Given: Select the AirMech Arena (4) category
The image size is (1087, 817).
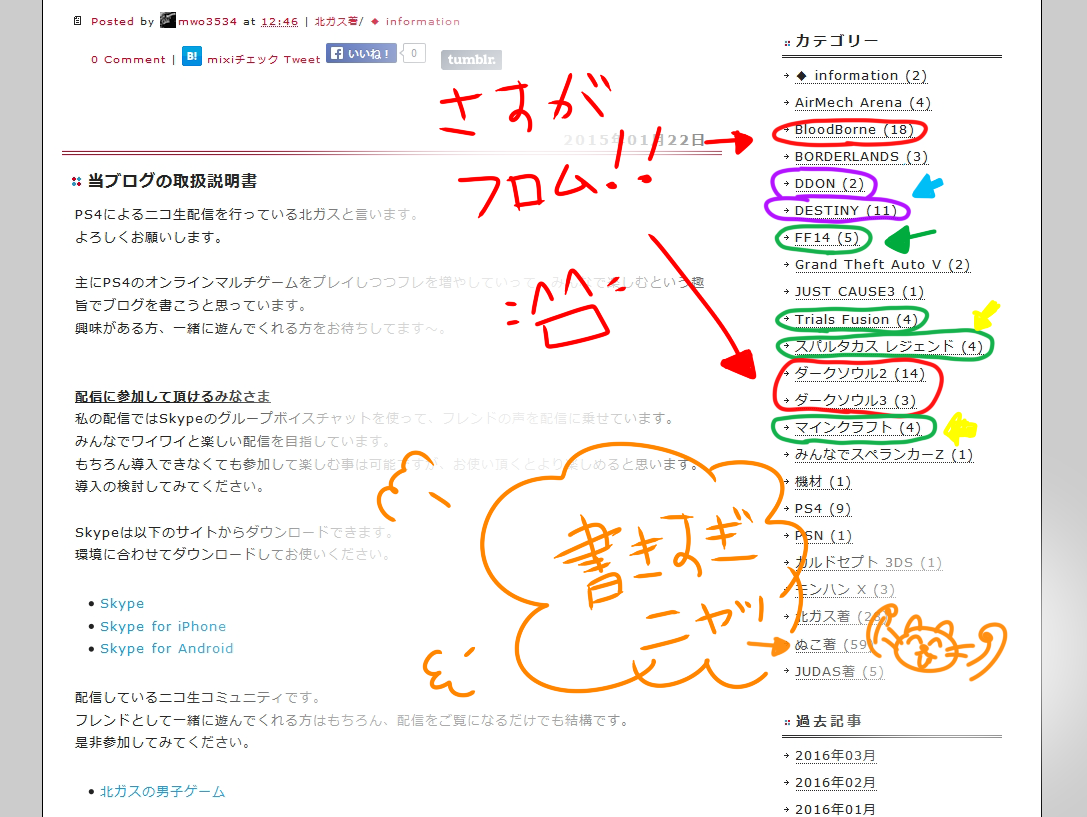Looking at the screenshot, I should [862, 103].
